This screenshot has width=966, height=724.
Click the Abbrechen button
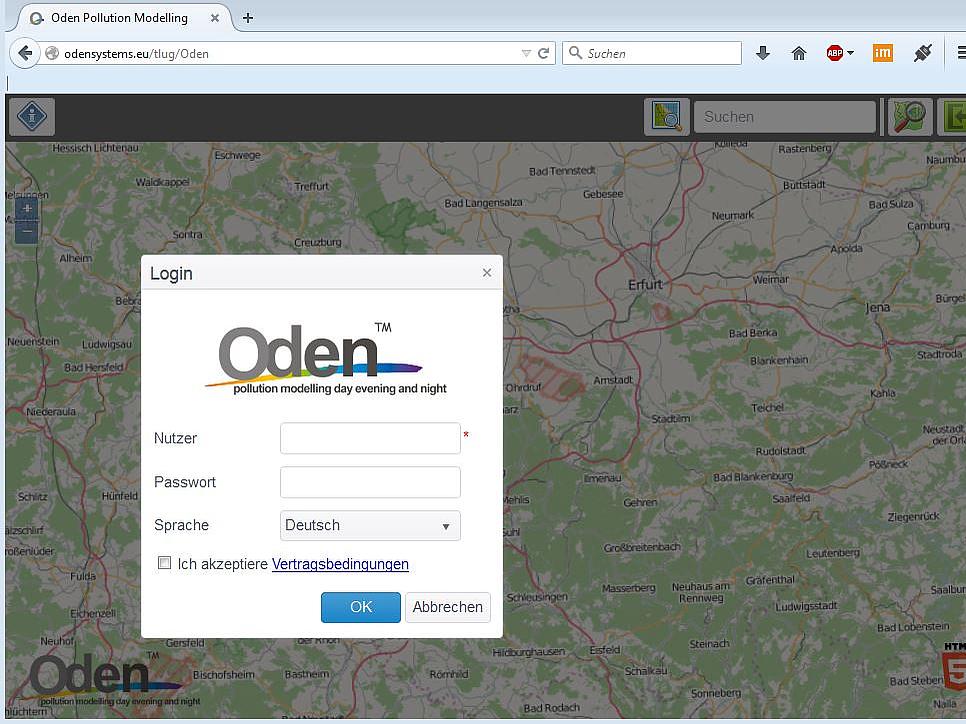[x=448, y=608]
